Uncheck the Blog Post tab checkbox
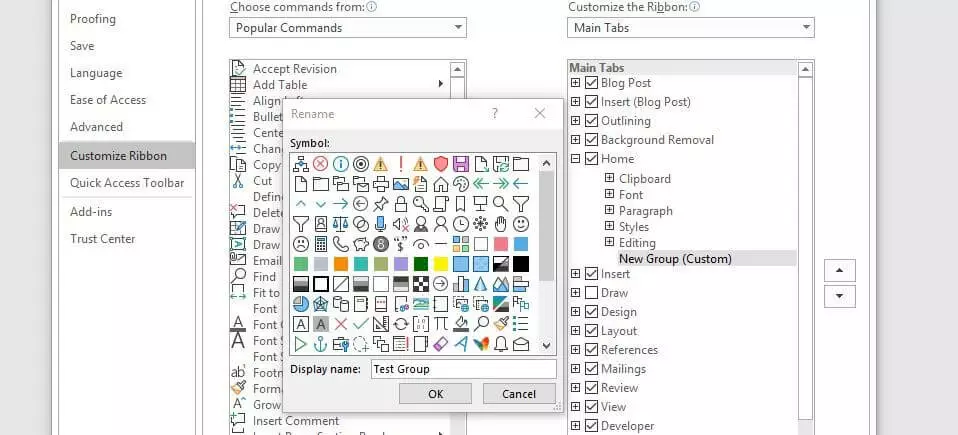The width and height of the screenshot is (958, 435). pyautogui.click(x=591, y=83)
